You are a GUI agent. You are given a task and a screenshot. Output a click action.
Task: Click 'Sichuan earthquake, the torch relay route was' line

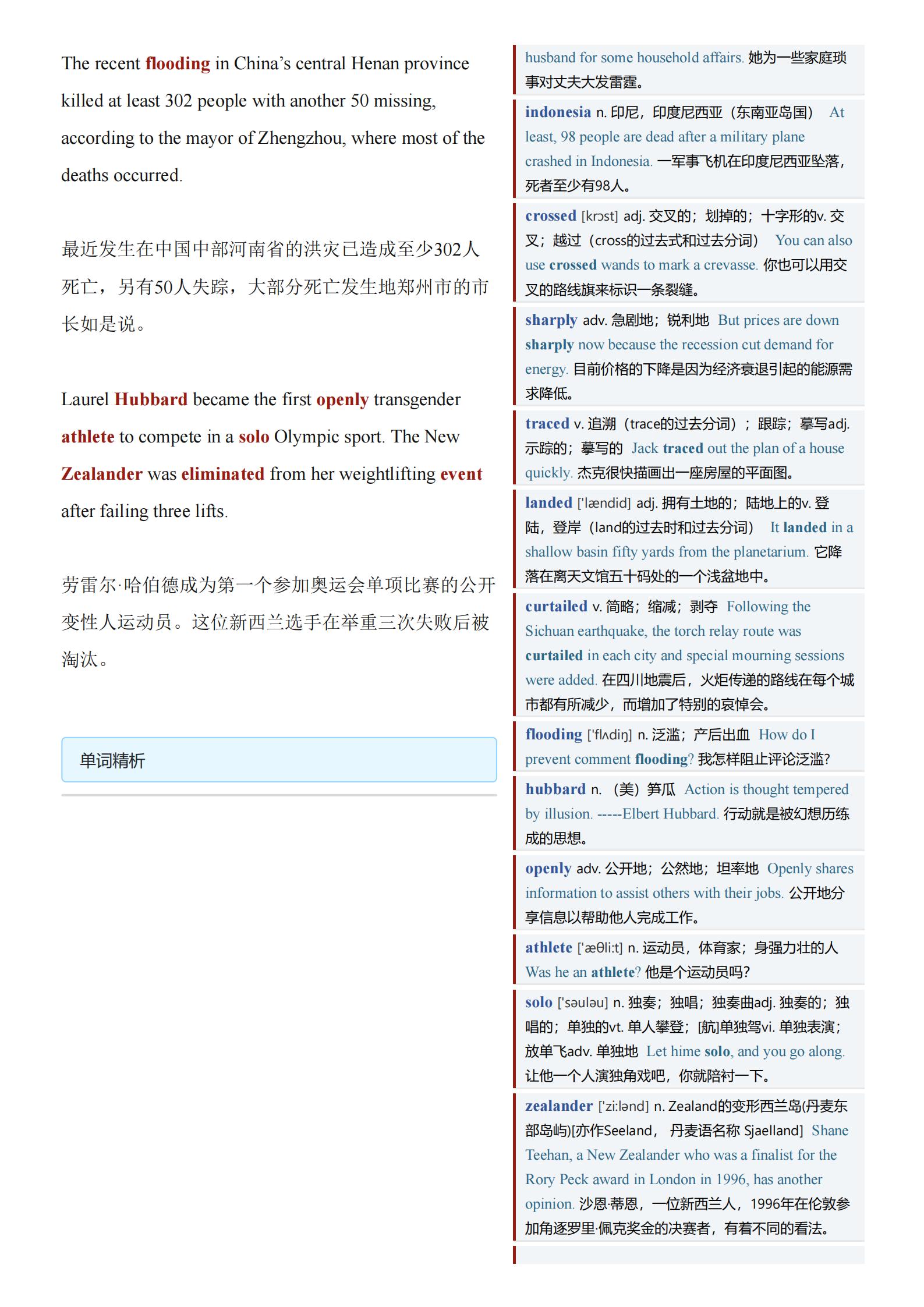point(663,631)
